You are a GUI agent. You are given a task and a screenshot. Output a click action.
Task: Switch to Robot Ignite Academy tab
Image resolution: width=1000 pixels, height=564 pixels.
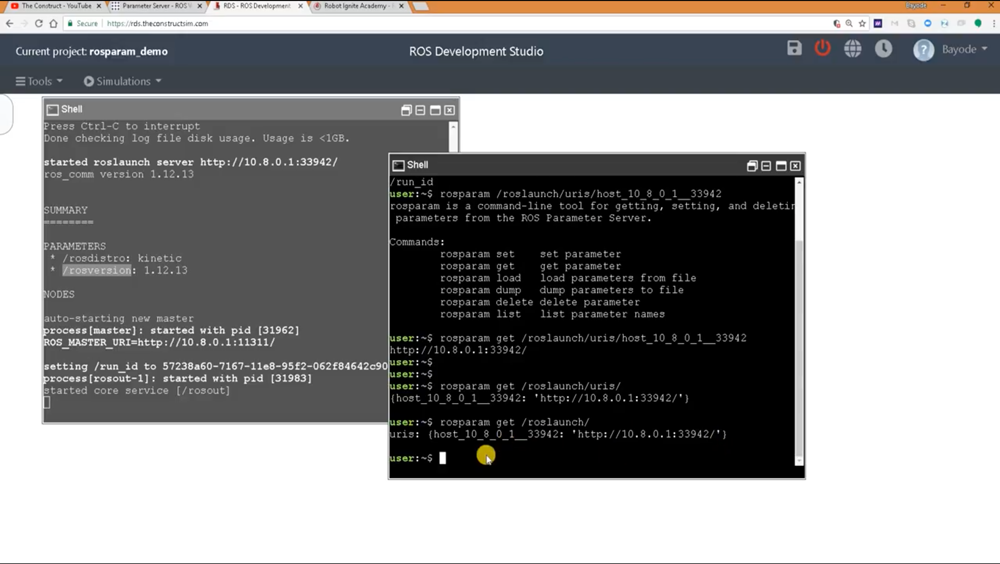click(x=358, y=6)
